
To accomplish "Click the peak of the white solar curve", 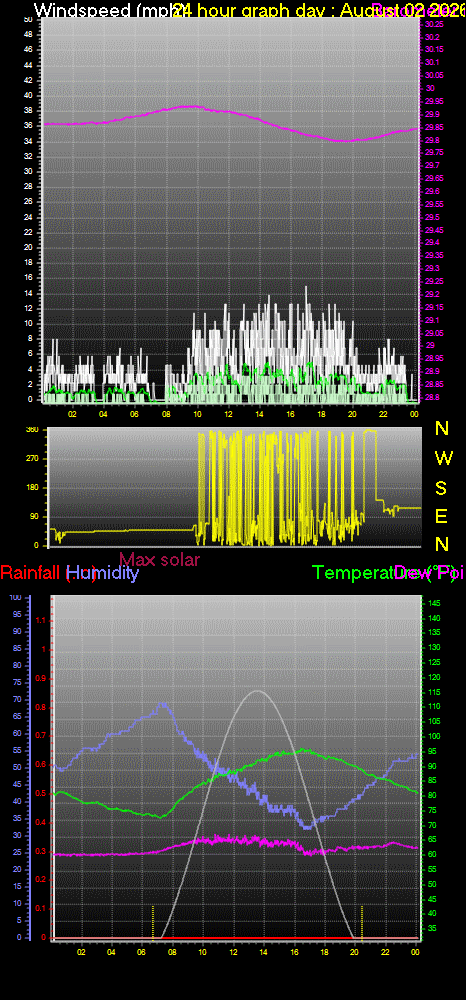I will pyautogui.click(x=258, y=691).
